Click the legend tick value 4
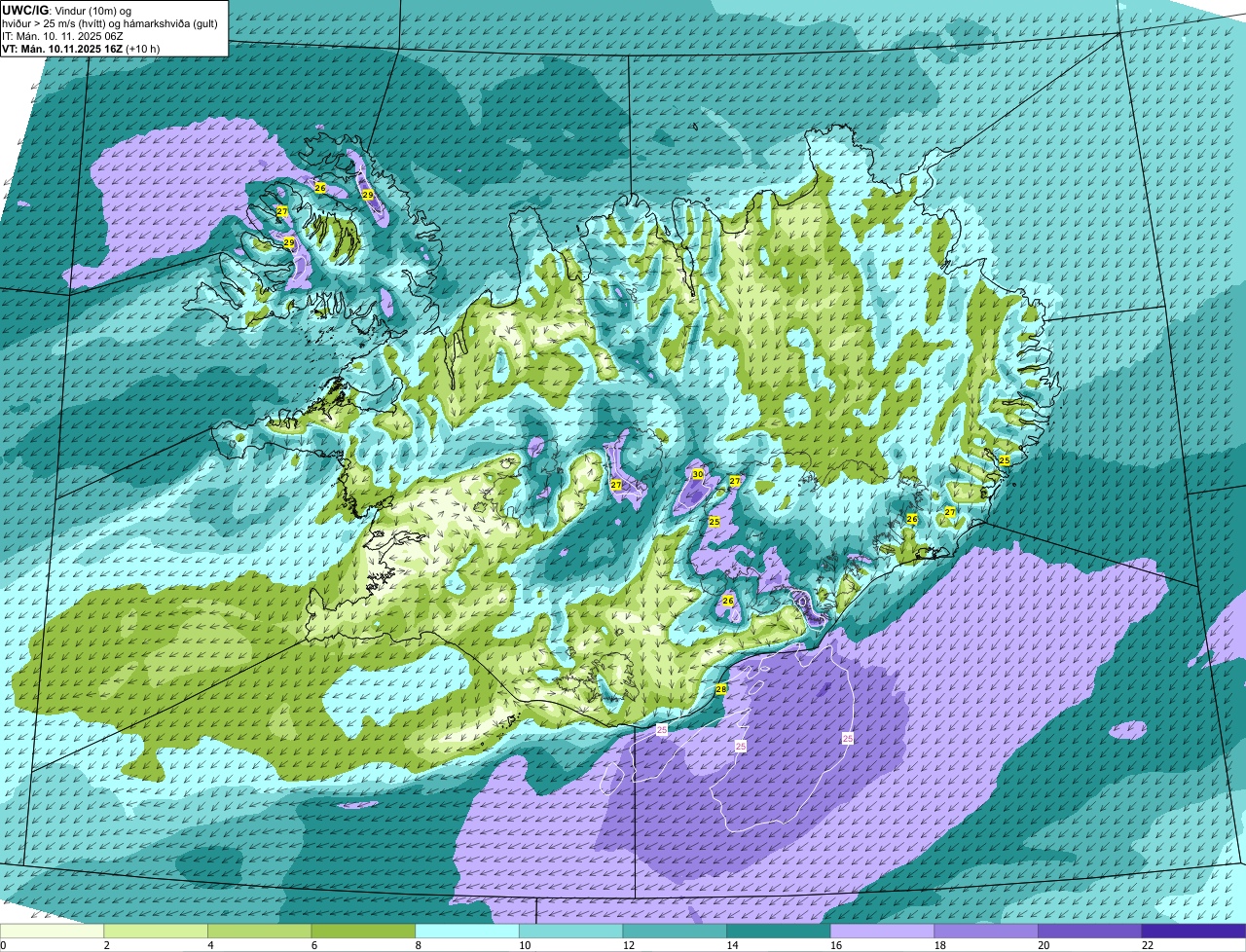This screenshot has width=1246, height=952. click(209, 945)
